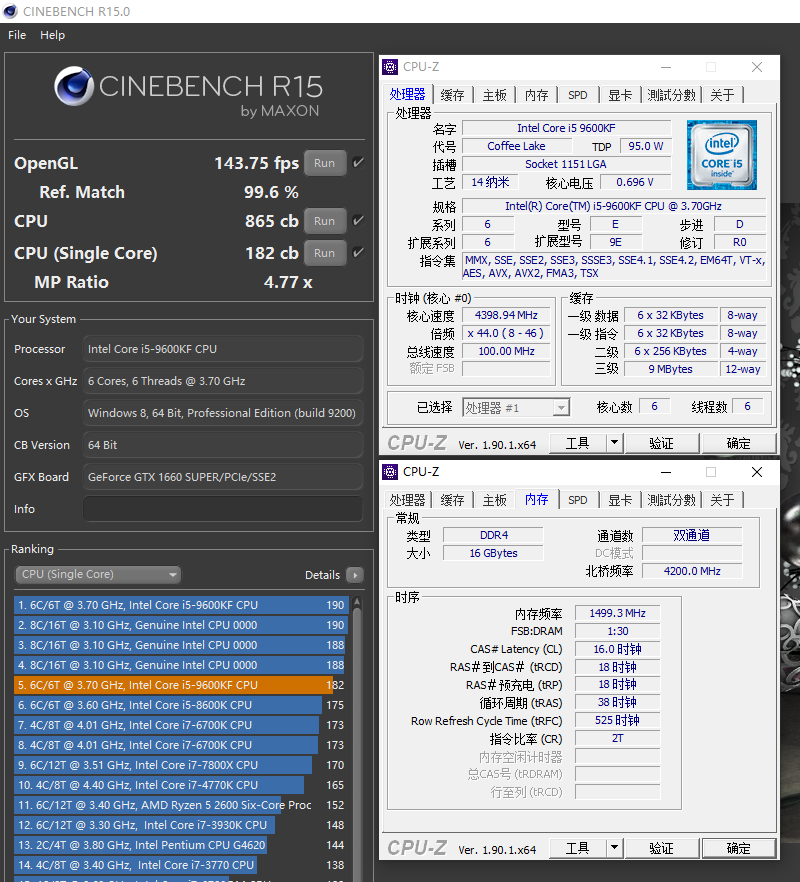Viewport: 800px width, 882px height.
Task: Switch to the 显卡 tab on the memory window
Action: point(621,499)
